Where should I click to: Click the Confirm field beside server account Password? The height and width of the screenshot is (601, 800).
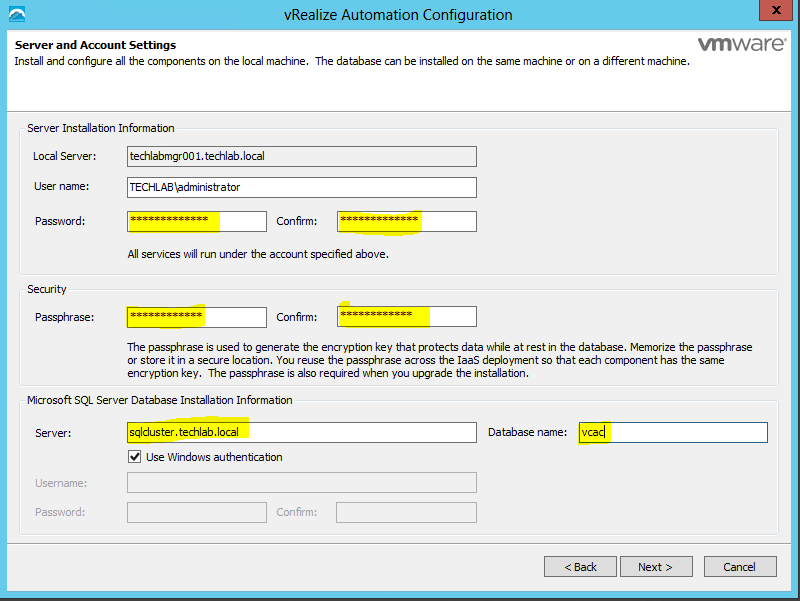[x=407, y=221]
